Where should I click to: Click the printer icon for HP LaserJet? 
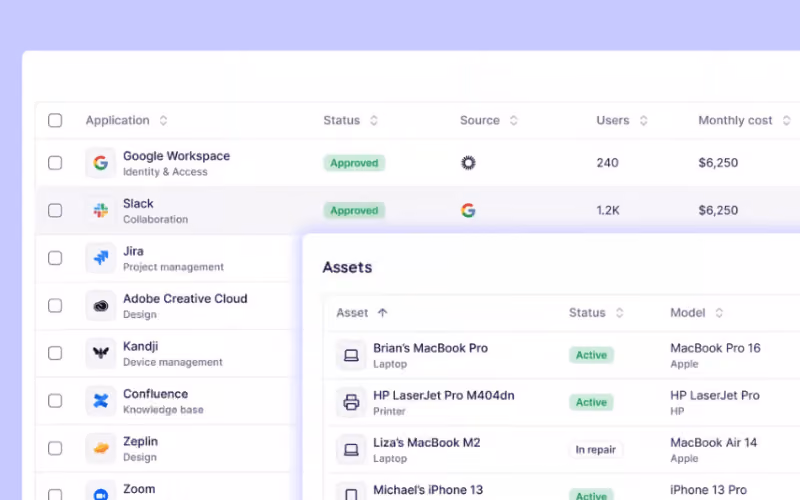coord(351,402)
